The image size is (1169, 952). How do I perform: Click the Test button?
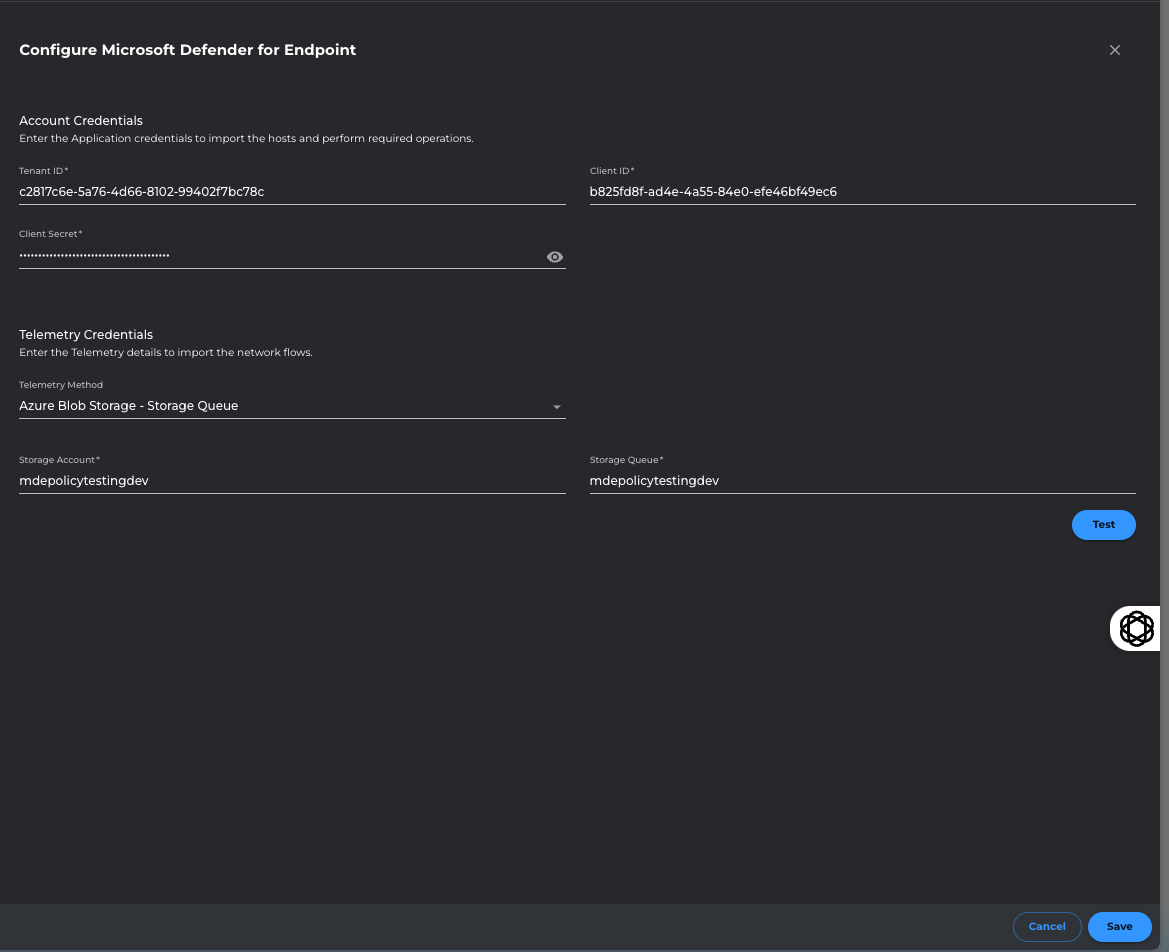coord(1103,525)
